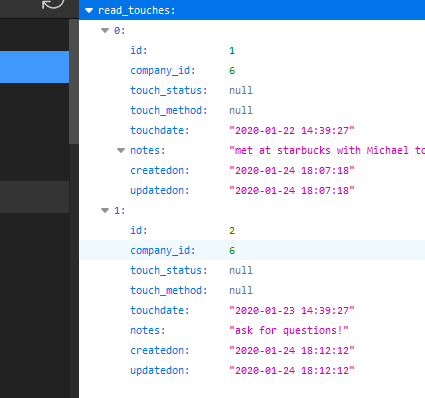The width and height of the screenshot is (425, 398).
Task: Click the highlighted company_id row in item 1
Action: point(252,250)
